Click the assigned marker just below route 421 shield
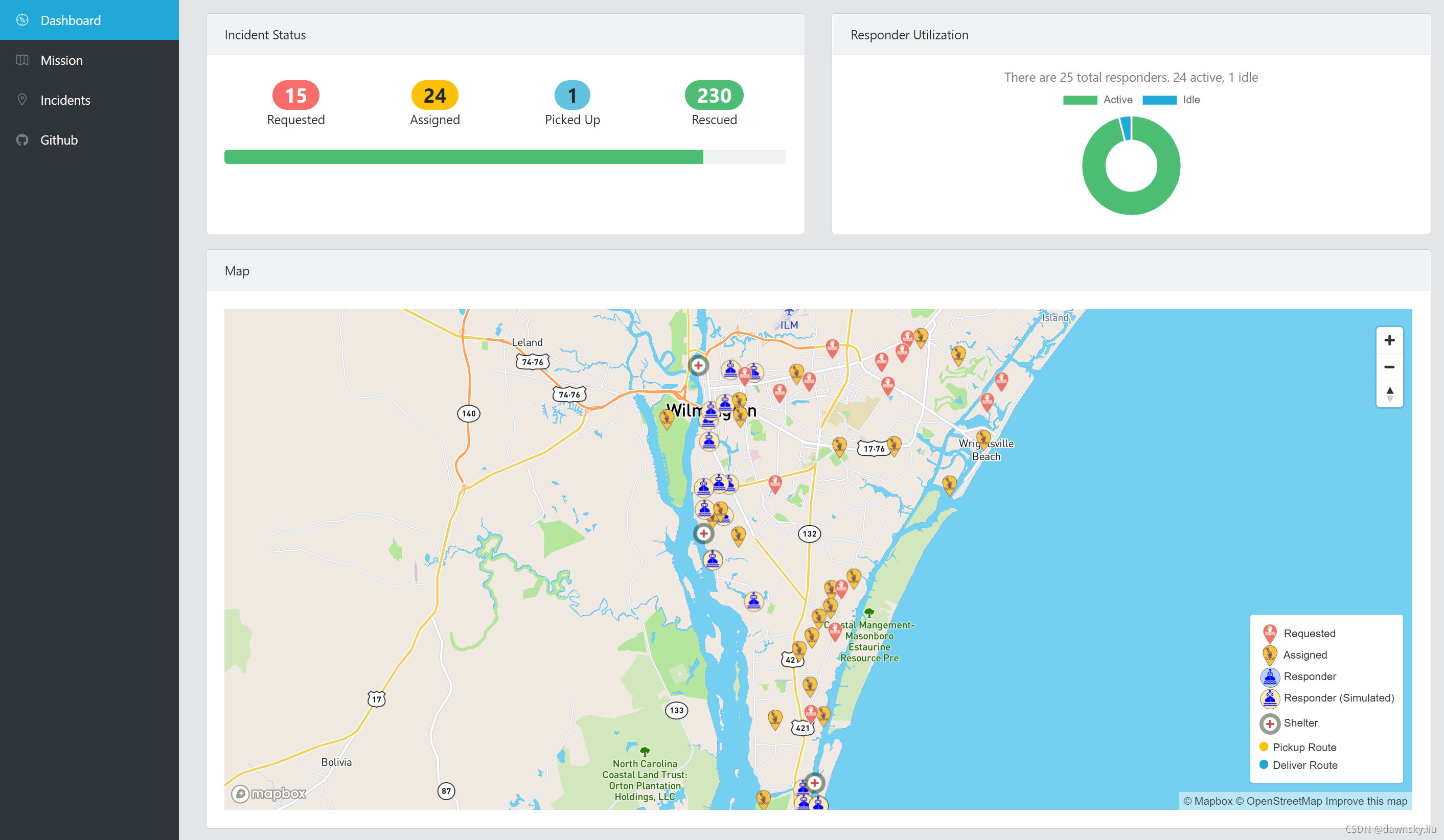1444x840 pixels. pos(810,685)
